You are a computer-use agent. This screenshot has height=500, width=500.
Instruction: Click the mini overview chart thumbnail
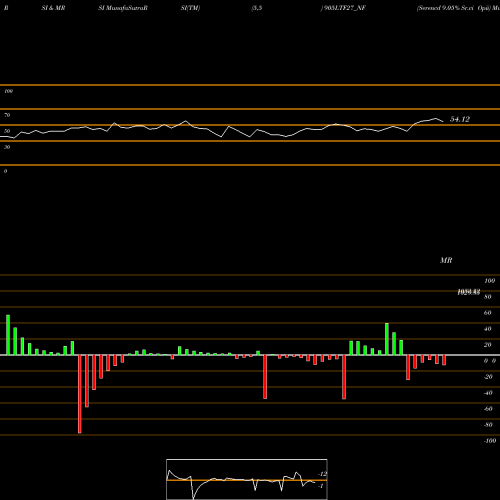coord(247,479)
